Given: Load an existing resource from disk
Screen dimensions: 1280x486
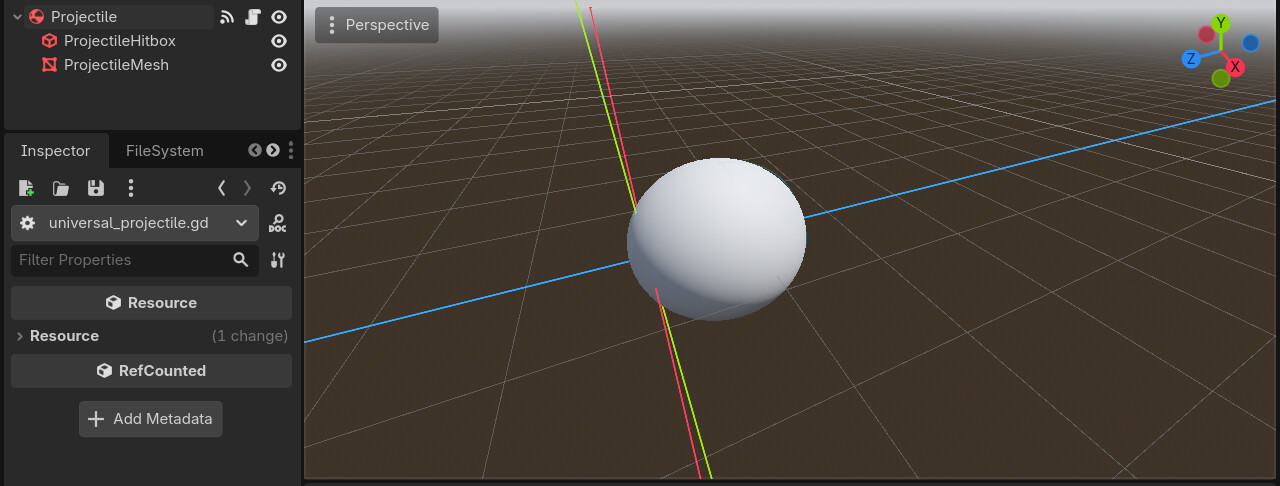Looking at the screenshot, I should point(61,188).
